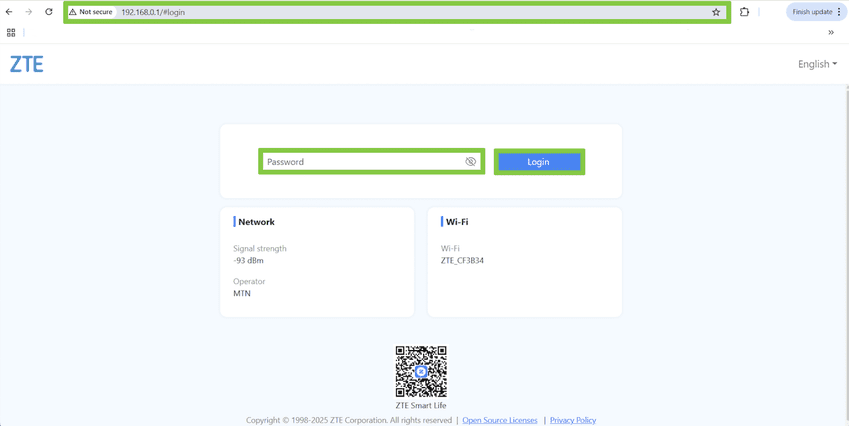Click the ZTE logo
The width and height of the screenshot is (849, 426).
pos(27,64)
